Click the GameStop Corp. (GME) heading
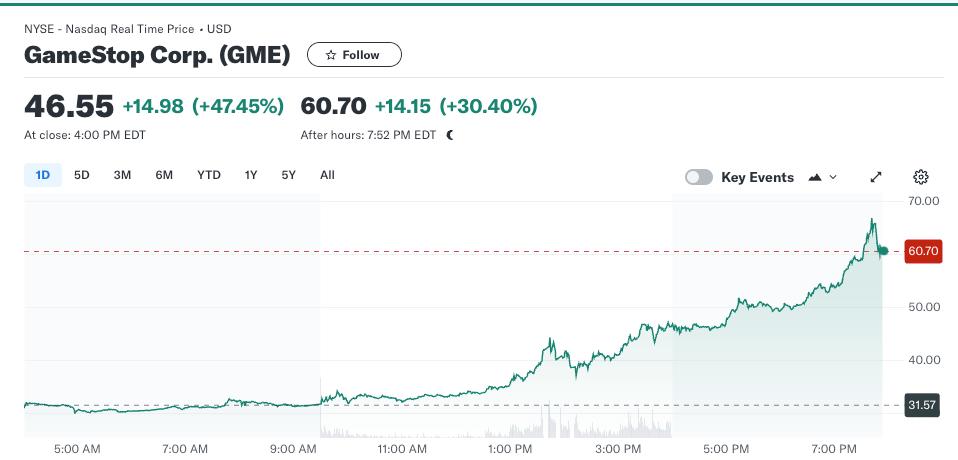Image resolution: width=958 pixels, height=460 pixels. point(157,55)
